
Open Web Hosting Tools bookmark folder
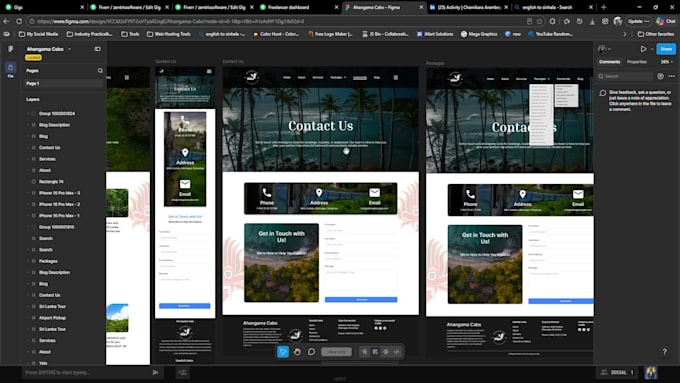point(169,34)
